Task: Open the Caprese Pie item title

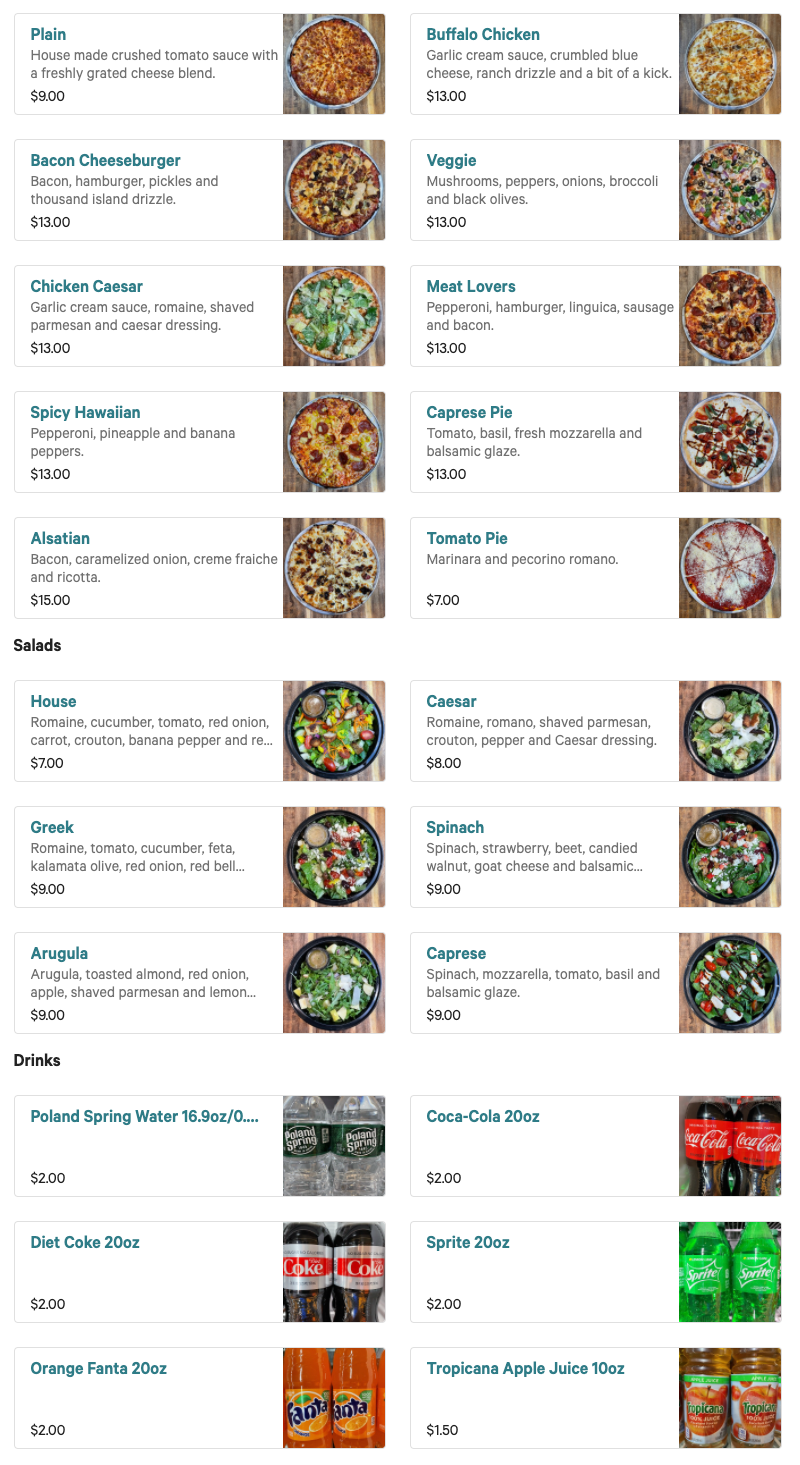Action: click(469, 413)
